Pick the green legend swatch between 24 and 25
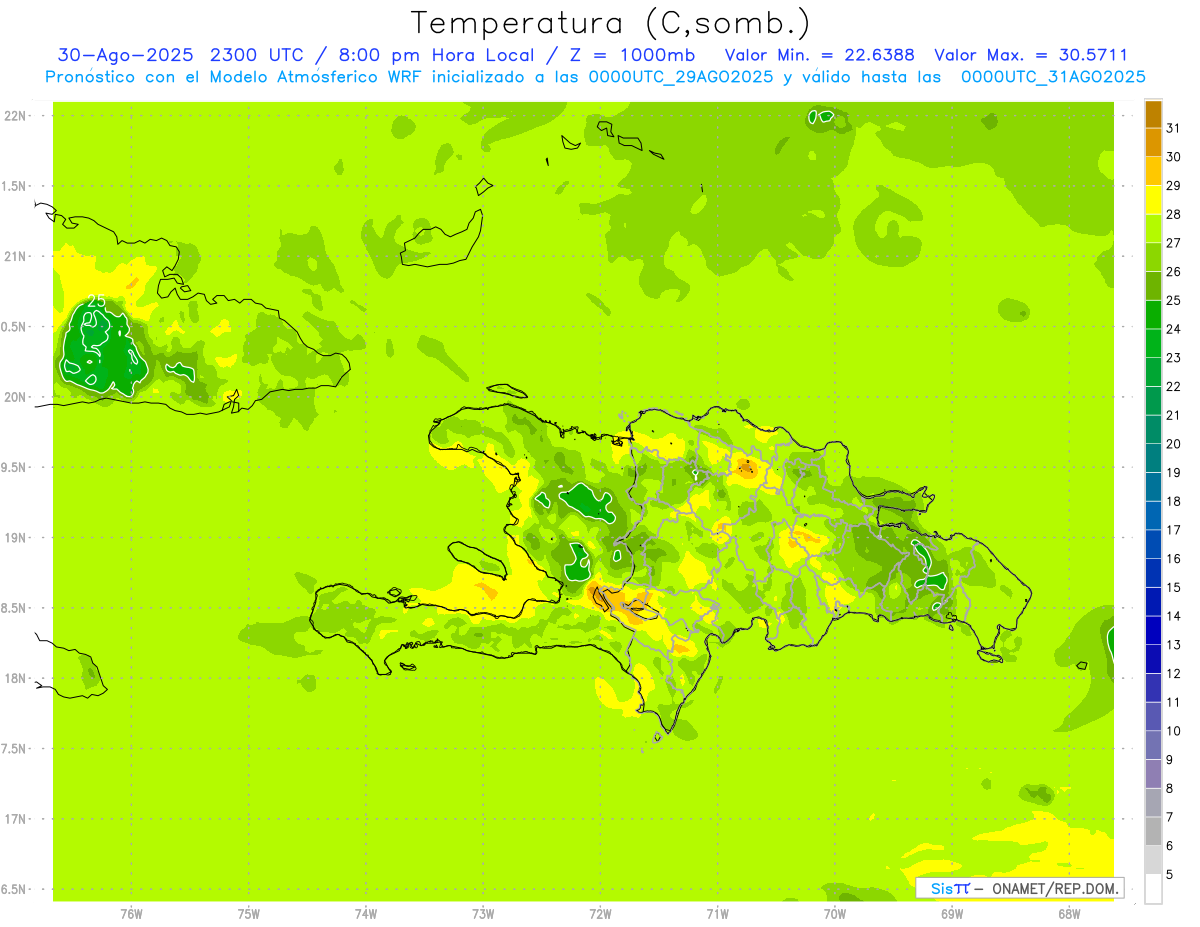This screenshot has height=927, width=1200. coord(1153,315)
